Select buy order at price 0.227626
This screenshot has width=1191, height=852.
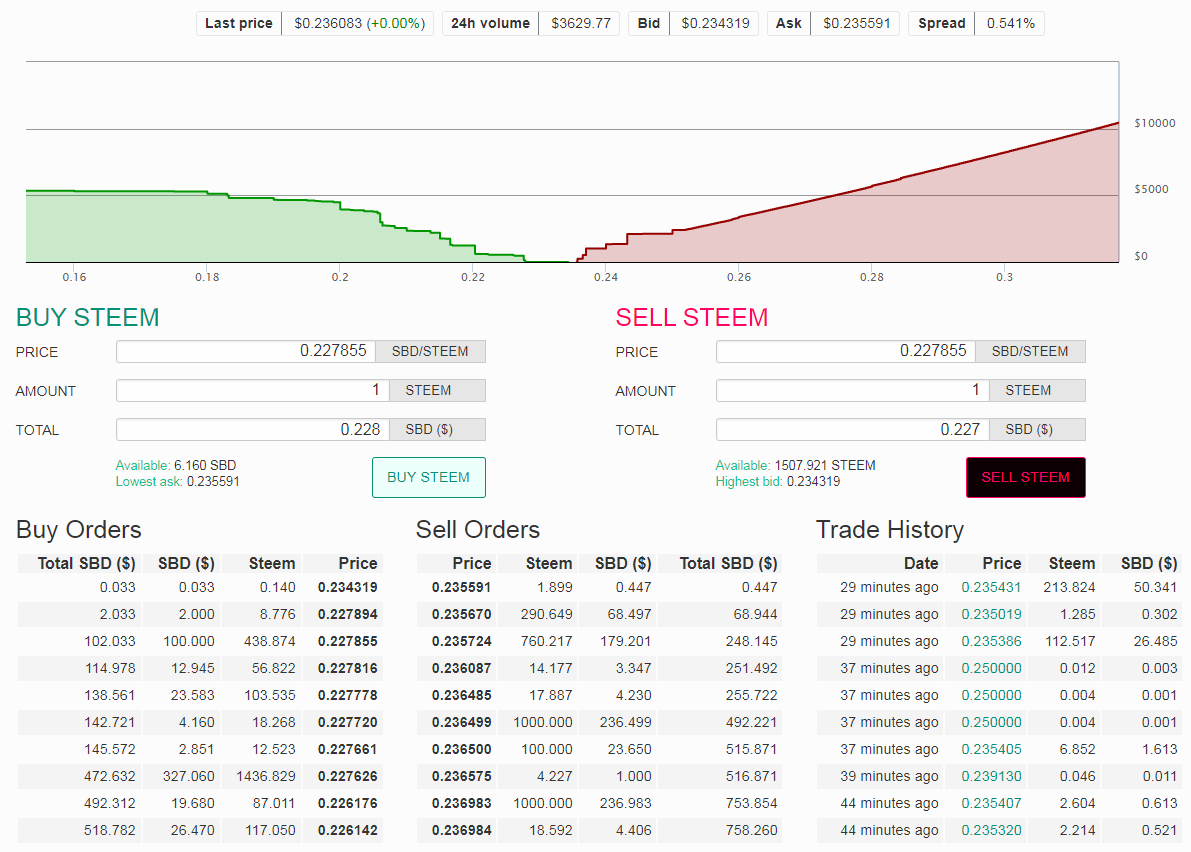pos(200,777)
